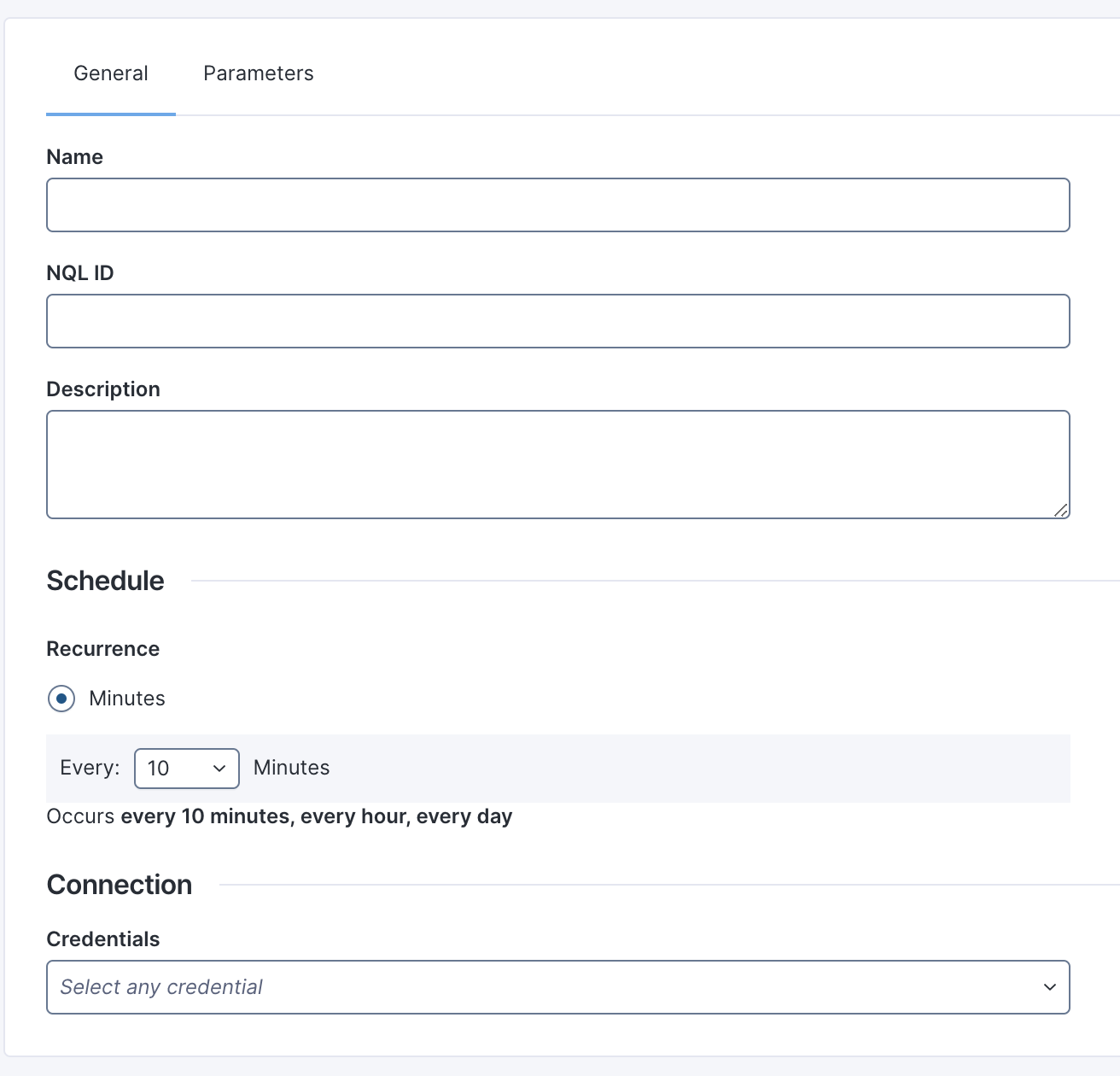Select the Minutes recurrence radio button

pos(61,699)
